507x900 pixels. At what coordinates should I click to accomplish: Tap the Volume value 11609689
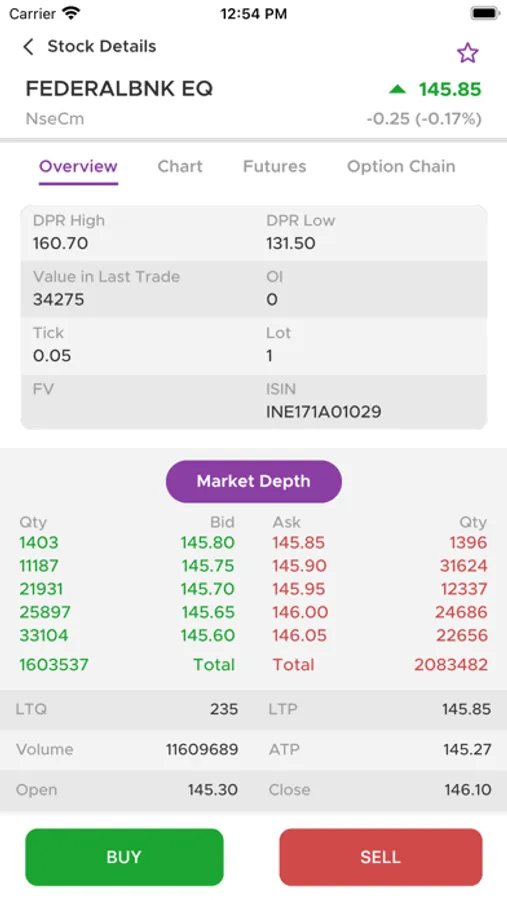202,749
